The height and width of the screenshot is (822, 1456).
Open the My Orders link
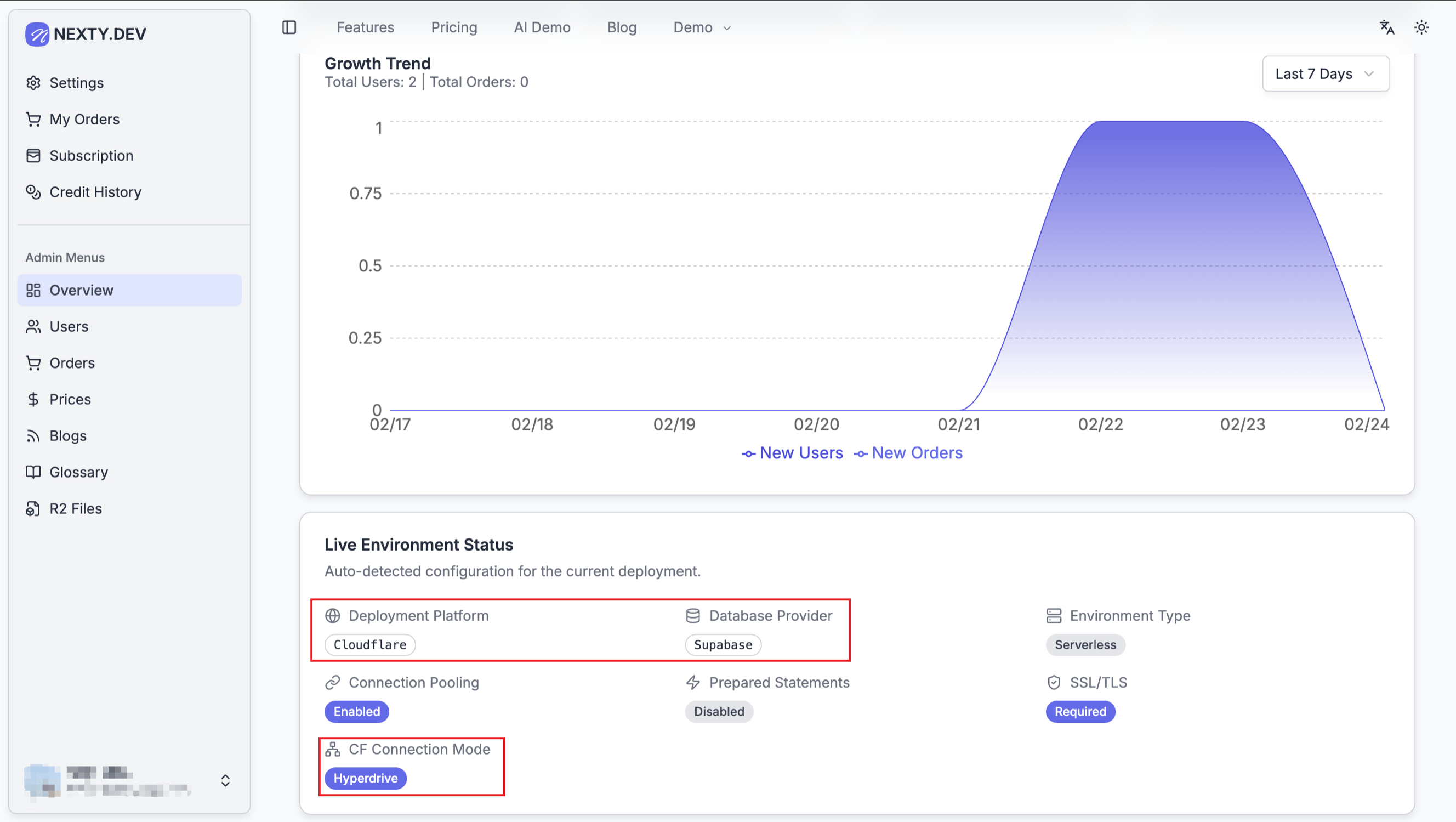tap(84, 120)
